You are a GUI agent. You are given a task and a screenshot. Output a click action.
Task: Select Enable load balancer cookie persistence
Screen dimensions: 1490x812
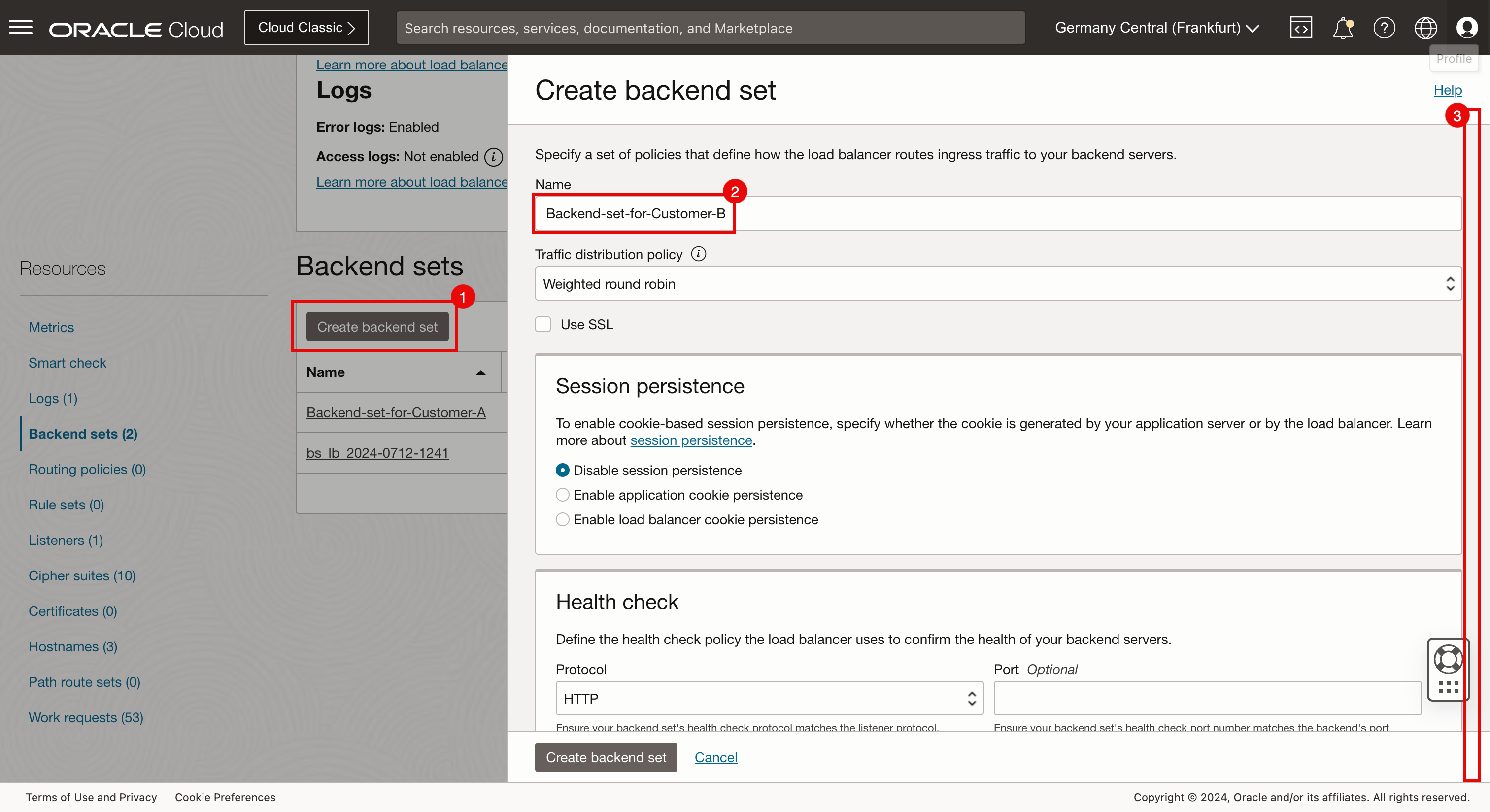point(562,519)
